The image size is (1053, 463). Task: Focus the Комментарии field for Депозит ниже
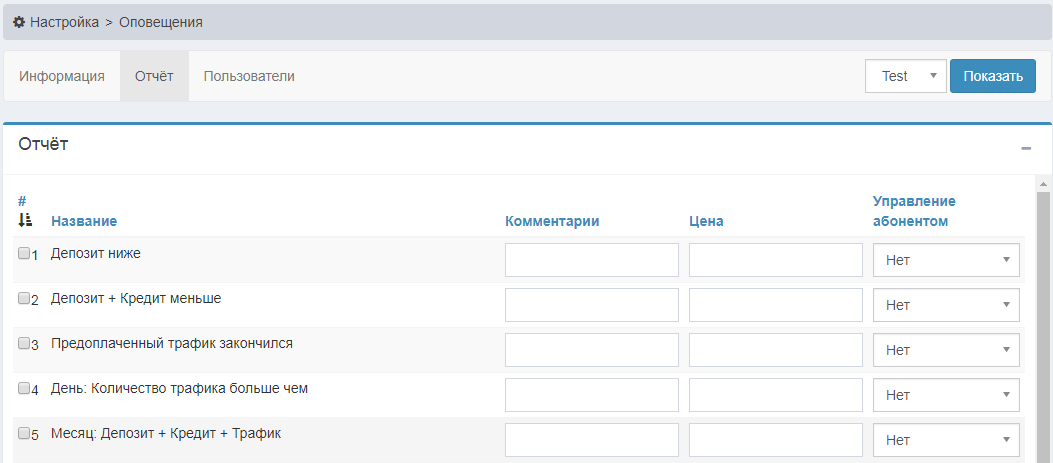[x=591, y=260]
